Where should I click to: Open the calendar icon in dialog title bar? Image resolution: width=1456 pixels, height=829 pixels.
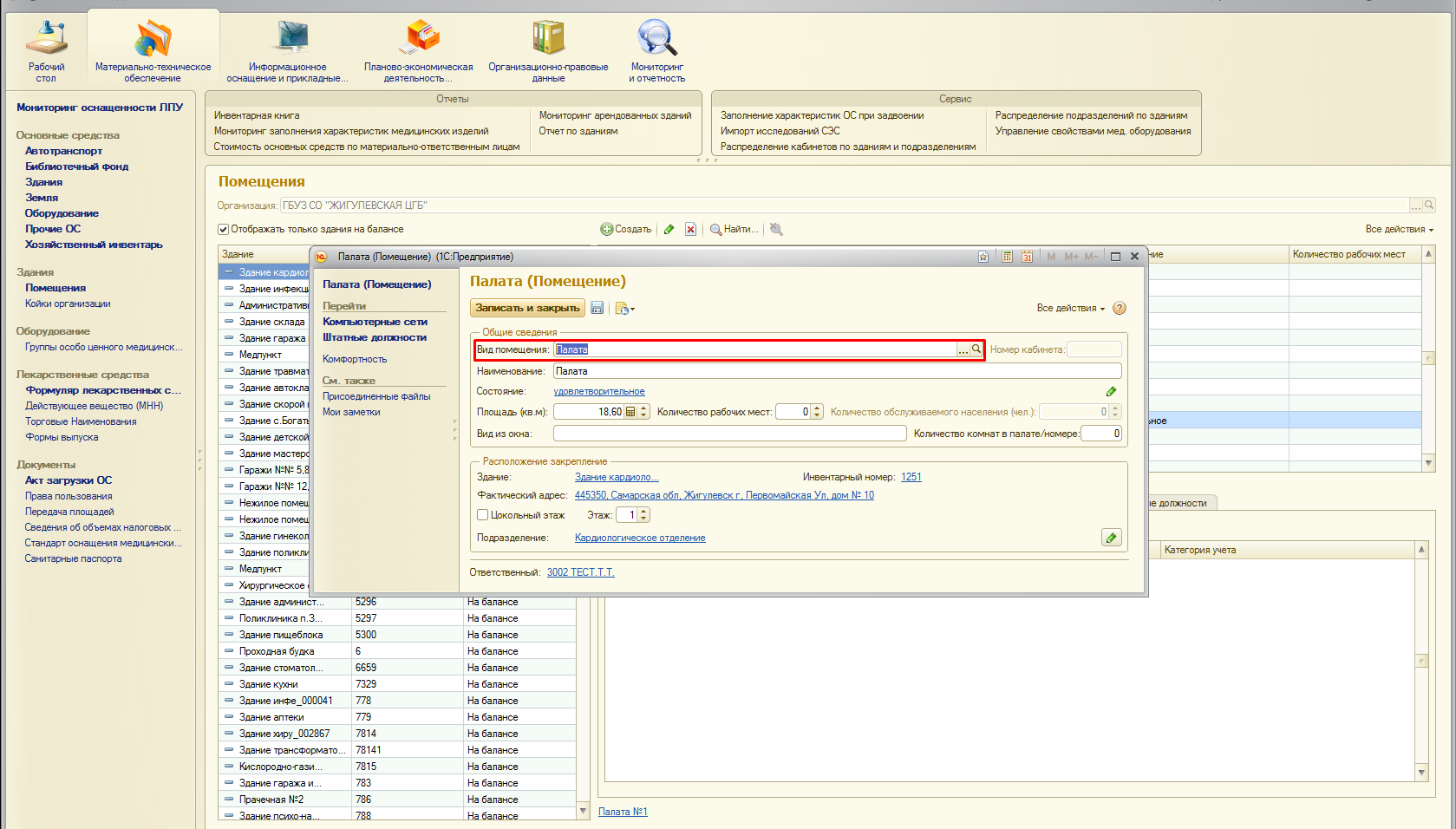pos(1027,257)
